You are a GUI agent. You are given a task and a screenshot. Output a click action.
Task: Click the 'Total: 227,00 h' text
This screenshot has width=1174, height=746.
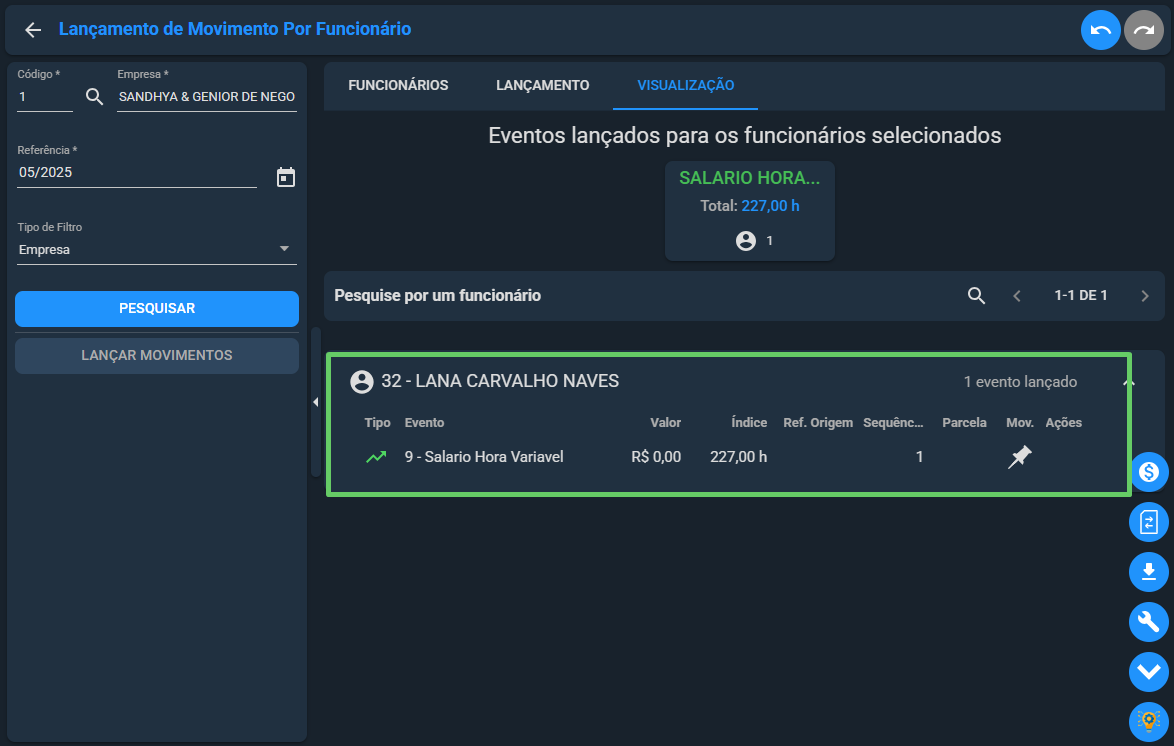[749, 206]
